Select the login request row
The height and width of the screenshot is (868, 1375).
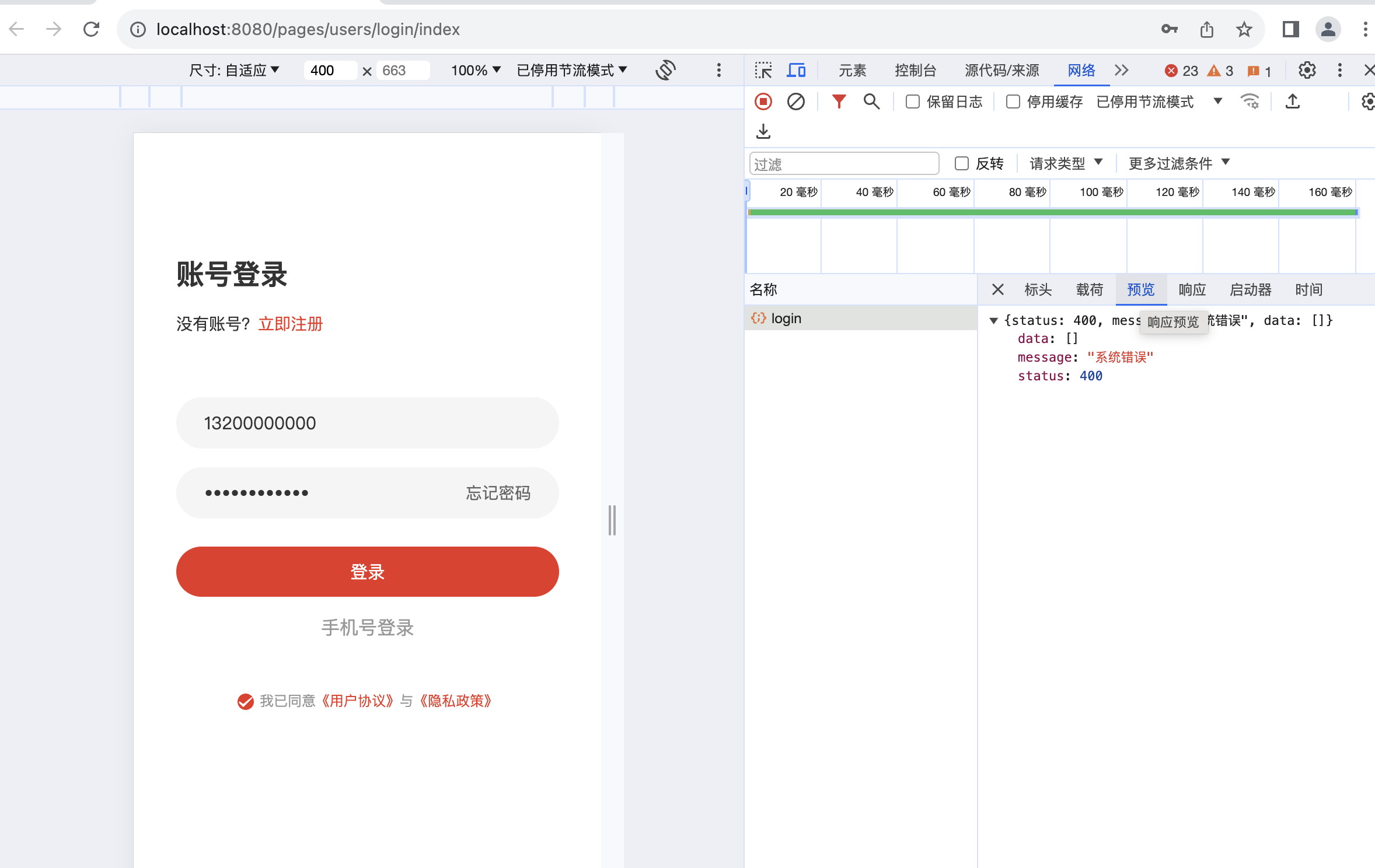(861, 318)
